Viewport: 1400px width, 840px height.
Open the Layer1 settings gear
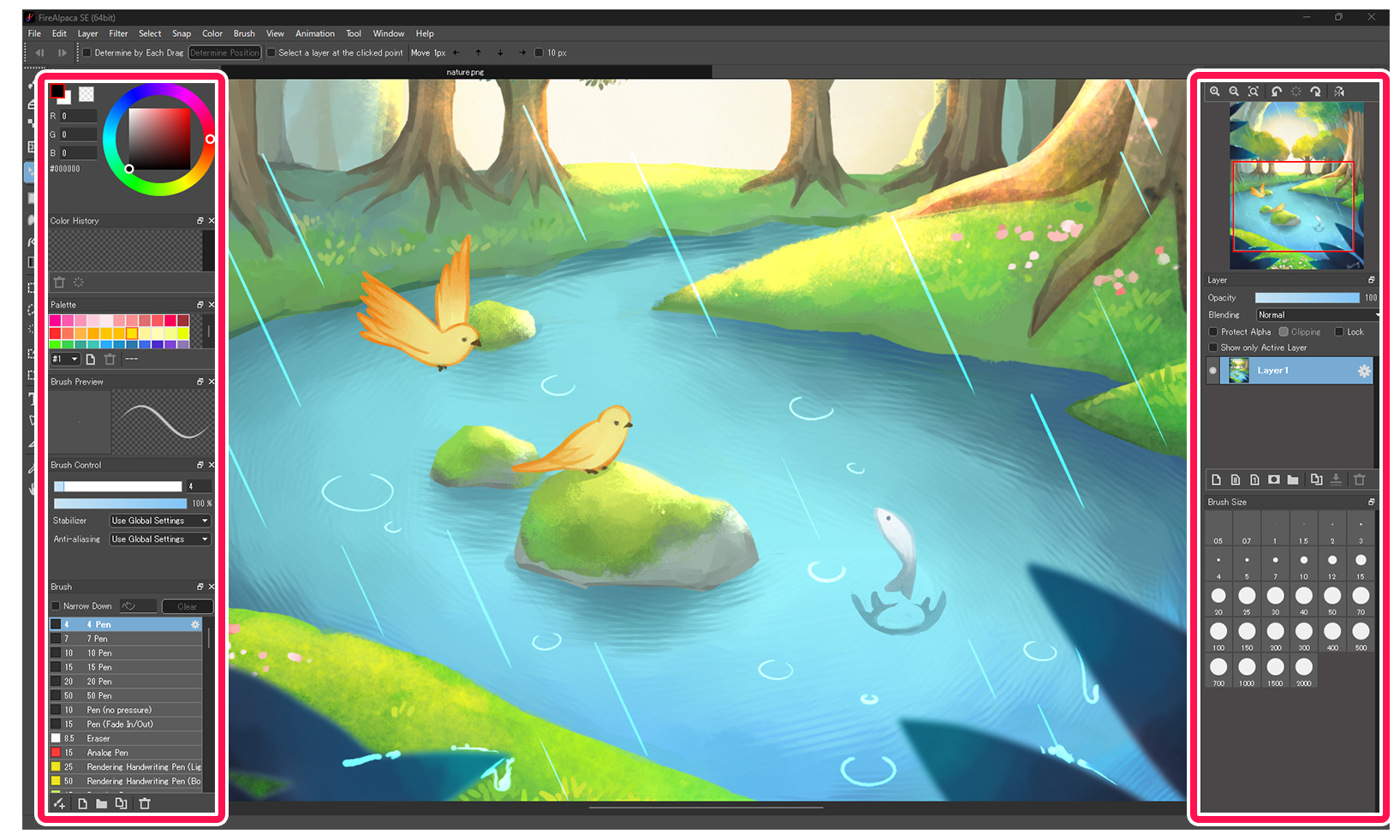click(1363, 371)
